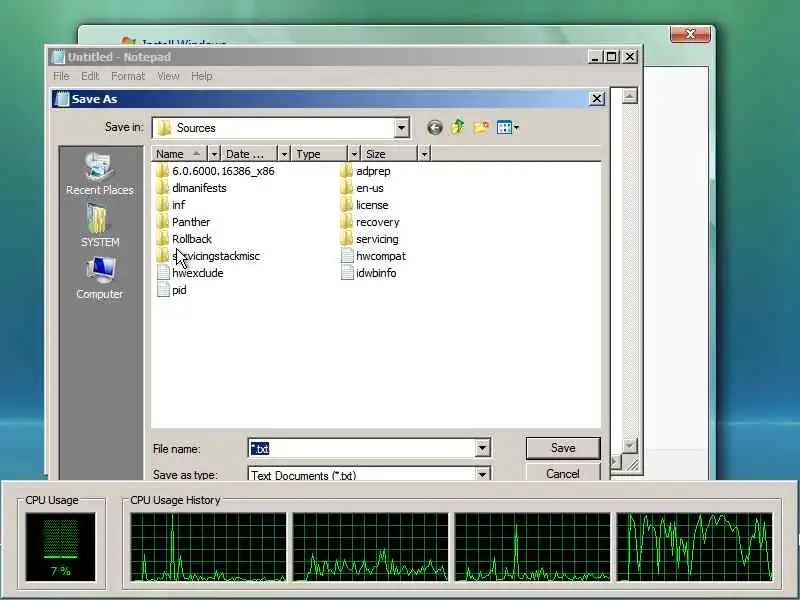Screen dimensions: 800x600
Task: Select the adprep folder
Action: point(365,171)
